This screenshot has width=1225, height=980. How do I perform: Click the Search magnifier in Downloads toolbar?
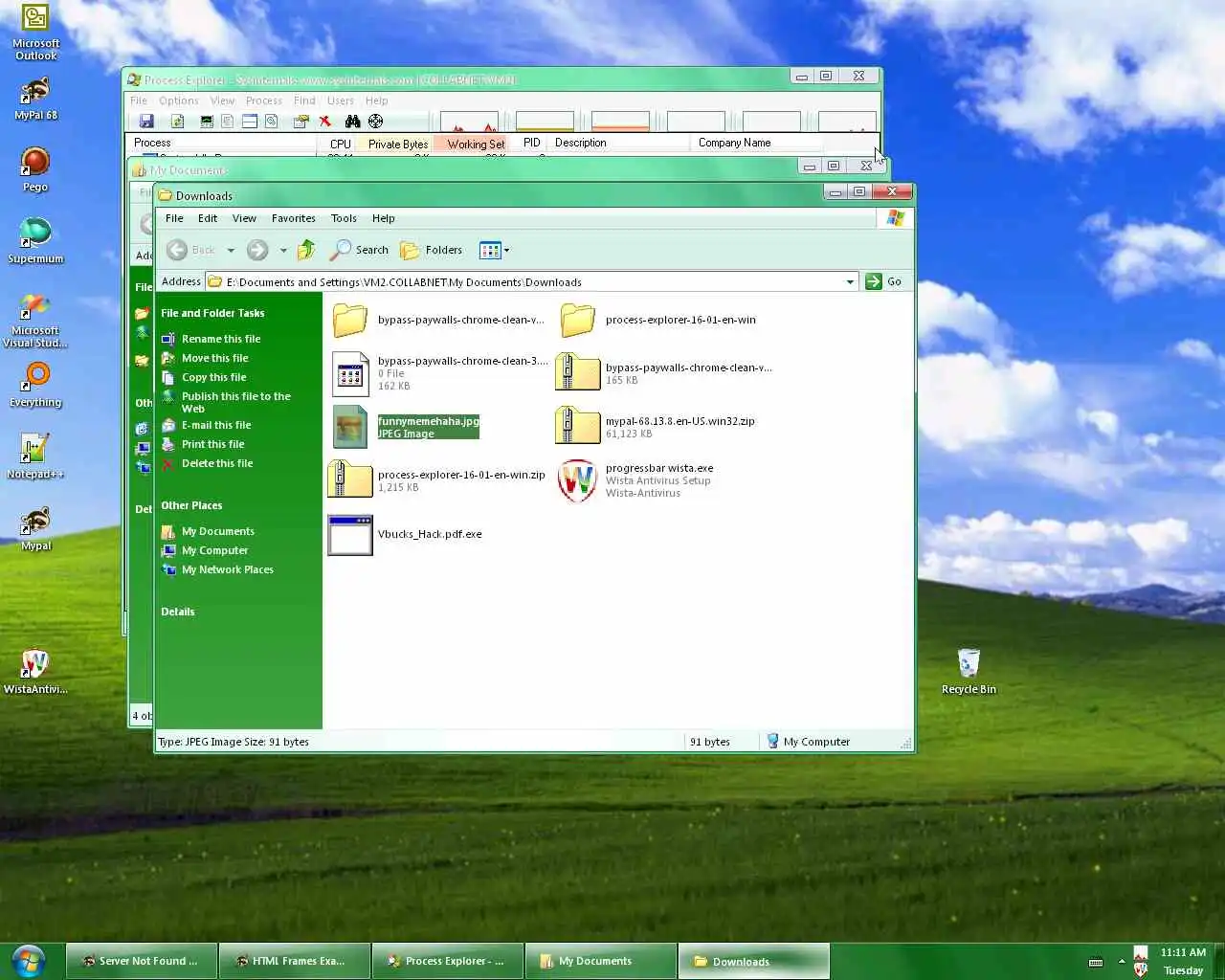pos(359,250)
